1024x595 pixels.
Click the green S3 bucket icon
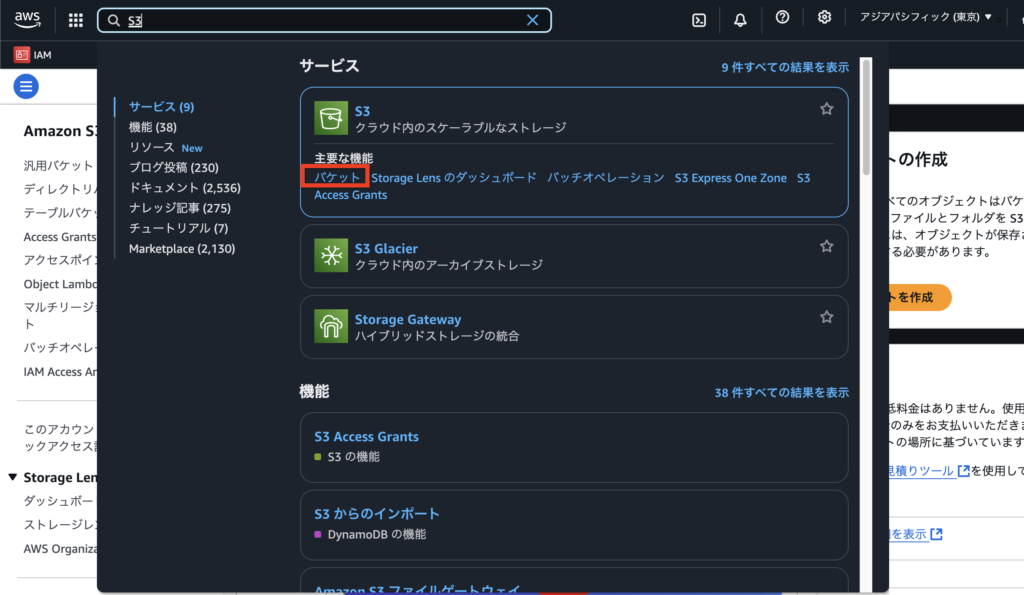[331, 118]
